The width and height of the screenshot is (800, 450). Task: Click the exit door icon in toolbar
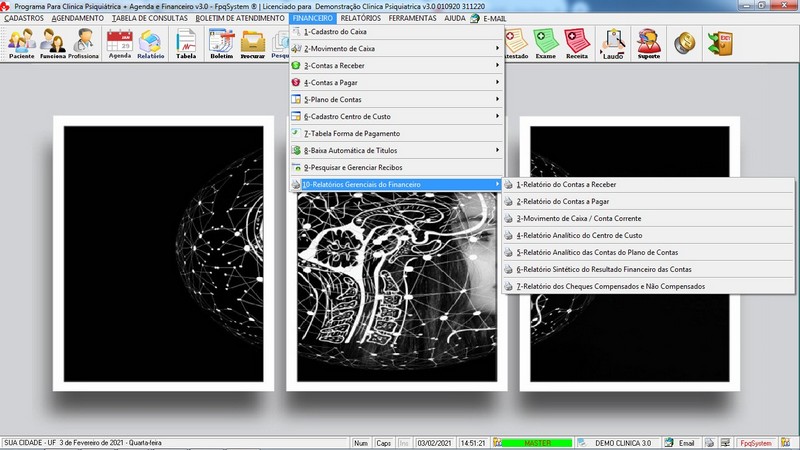click(x=719, y=44)
